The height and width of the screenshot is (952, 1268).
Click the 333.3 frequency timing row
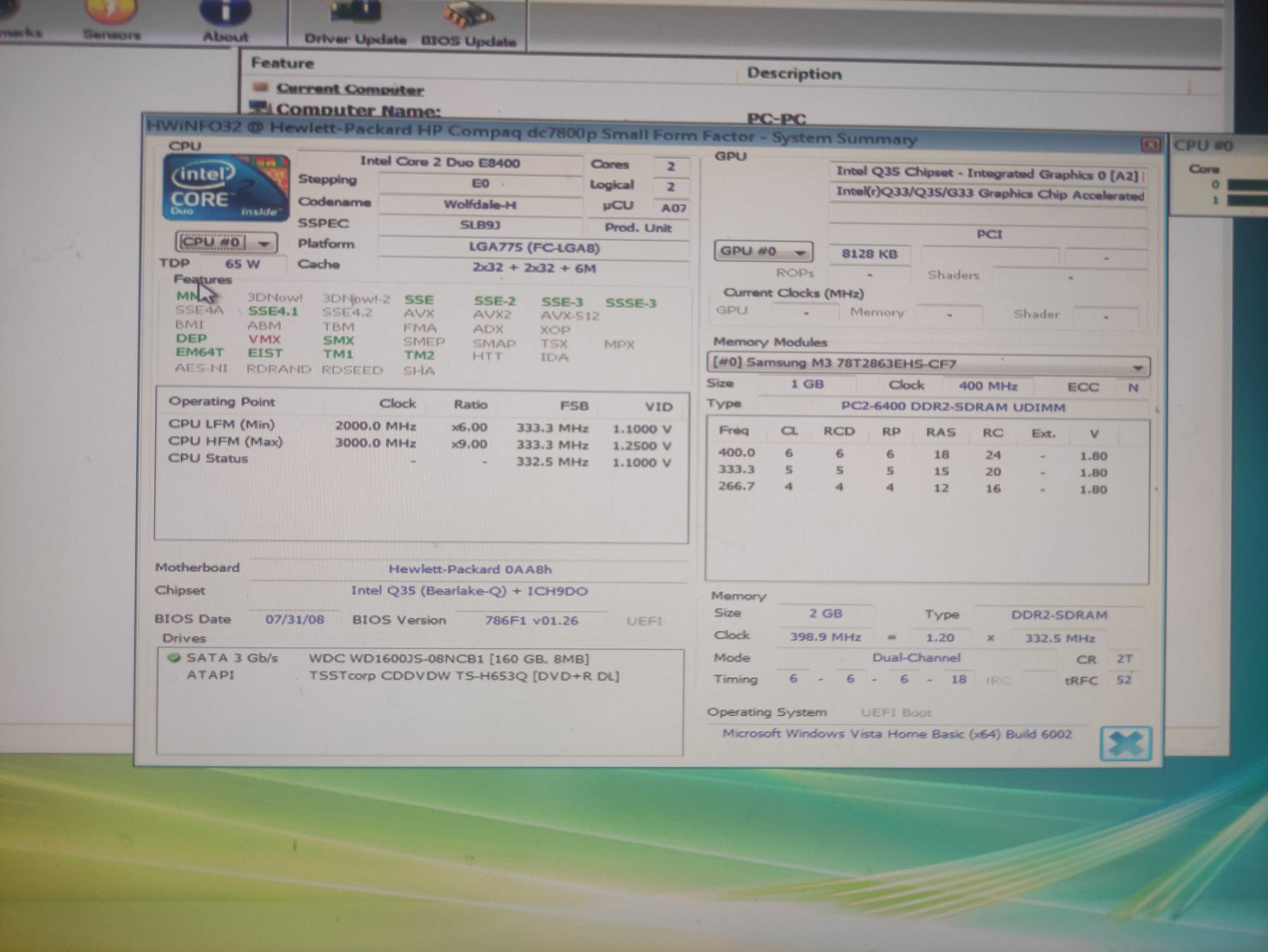[913, 471]
